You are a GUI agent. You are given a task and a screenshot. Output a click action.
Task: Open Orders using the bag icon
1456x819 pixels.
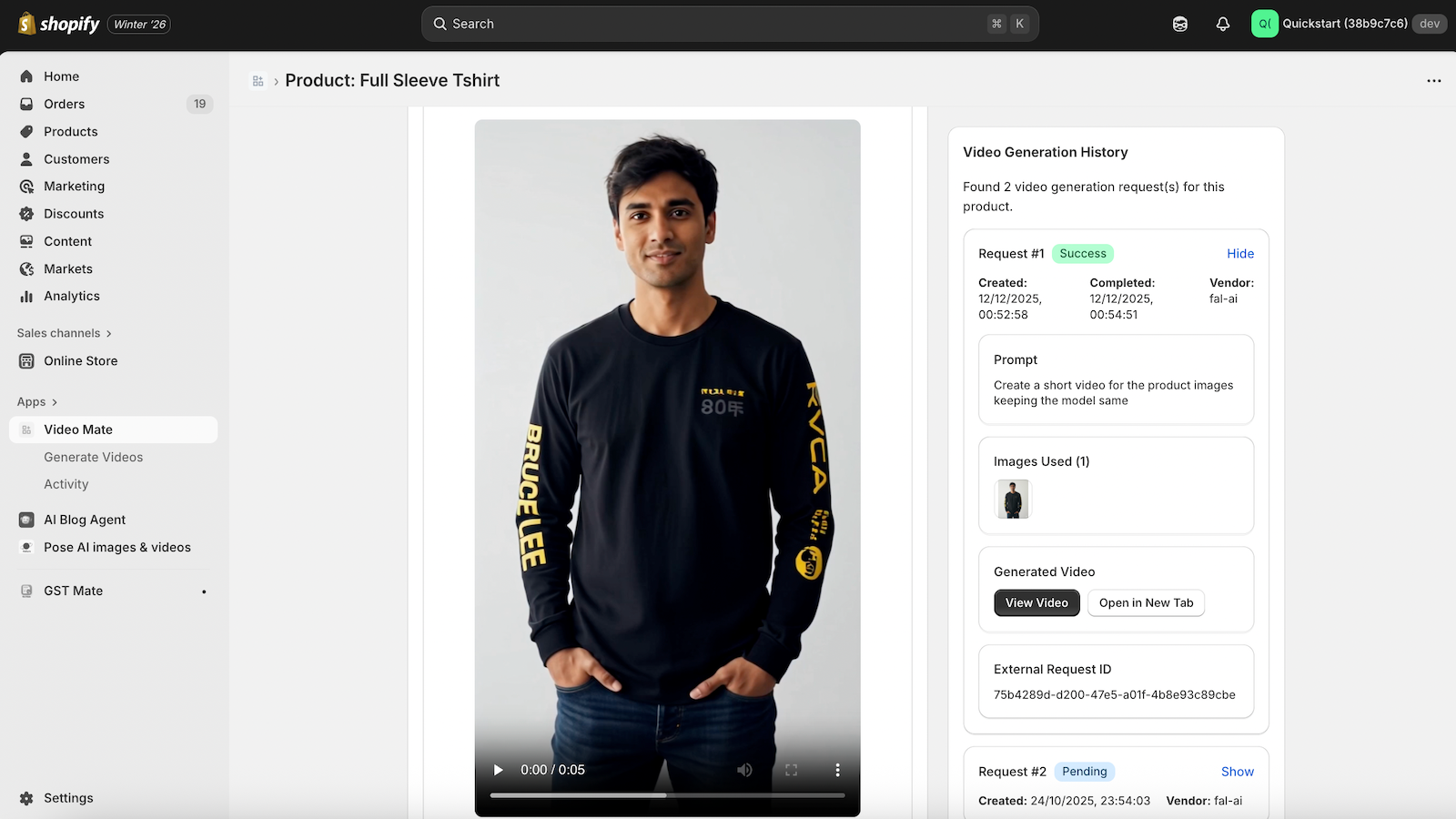pyautogui.click(x=26, y=104)
